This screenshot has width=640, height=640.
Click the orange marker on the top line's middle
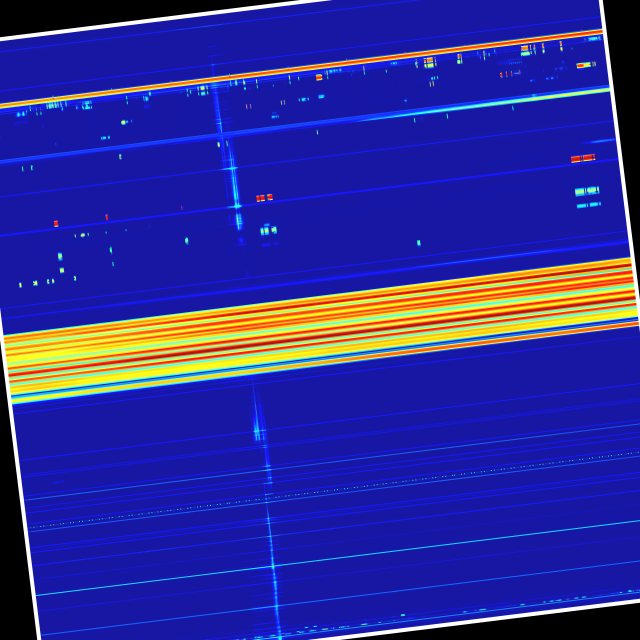[x=319, y=77]
